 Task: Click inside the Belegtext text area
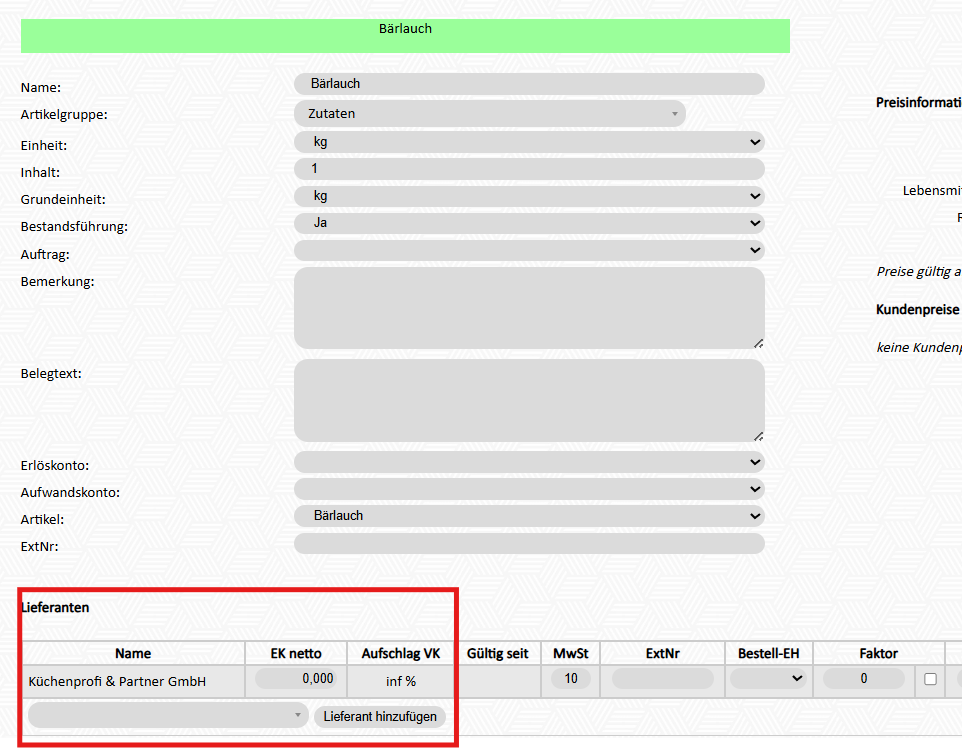pyautogui.click(x=529, y=400)
